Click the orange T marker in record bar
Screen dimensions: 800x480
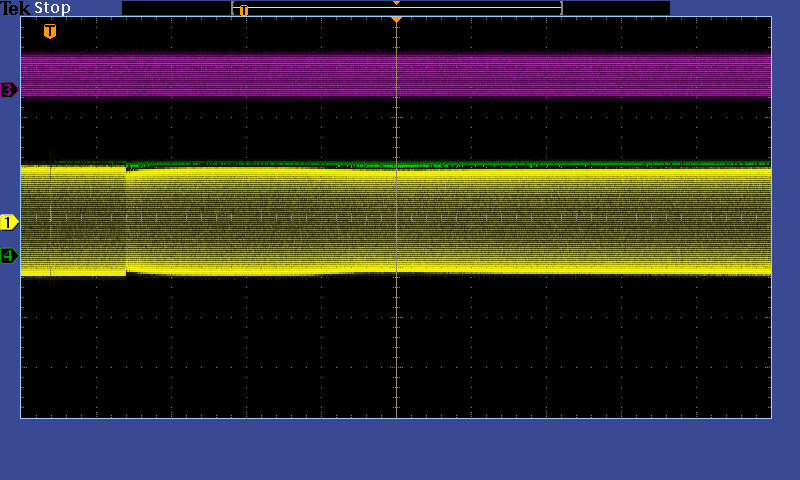point(243,10)
